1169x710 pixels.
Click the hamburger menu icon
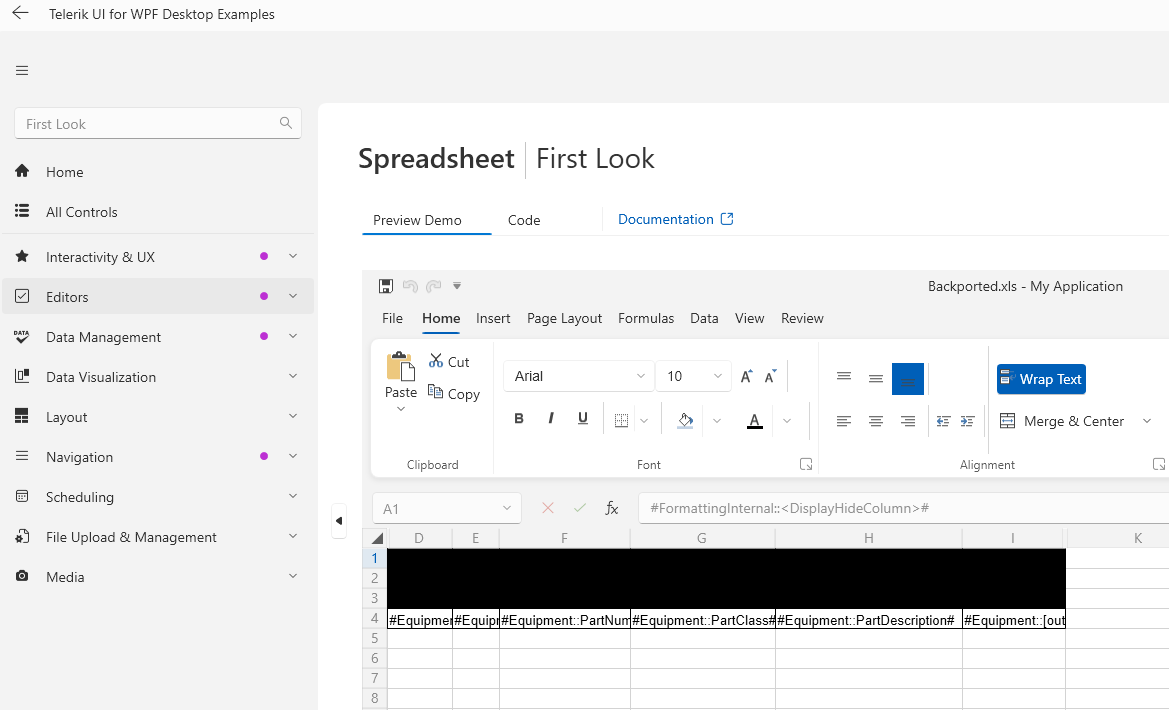click(22, 70)
